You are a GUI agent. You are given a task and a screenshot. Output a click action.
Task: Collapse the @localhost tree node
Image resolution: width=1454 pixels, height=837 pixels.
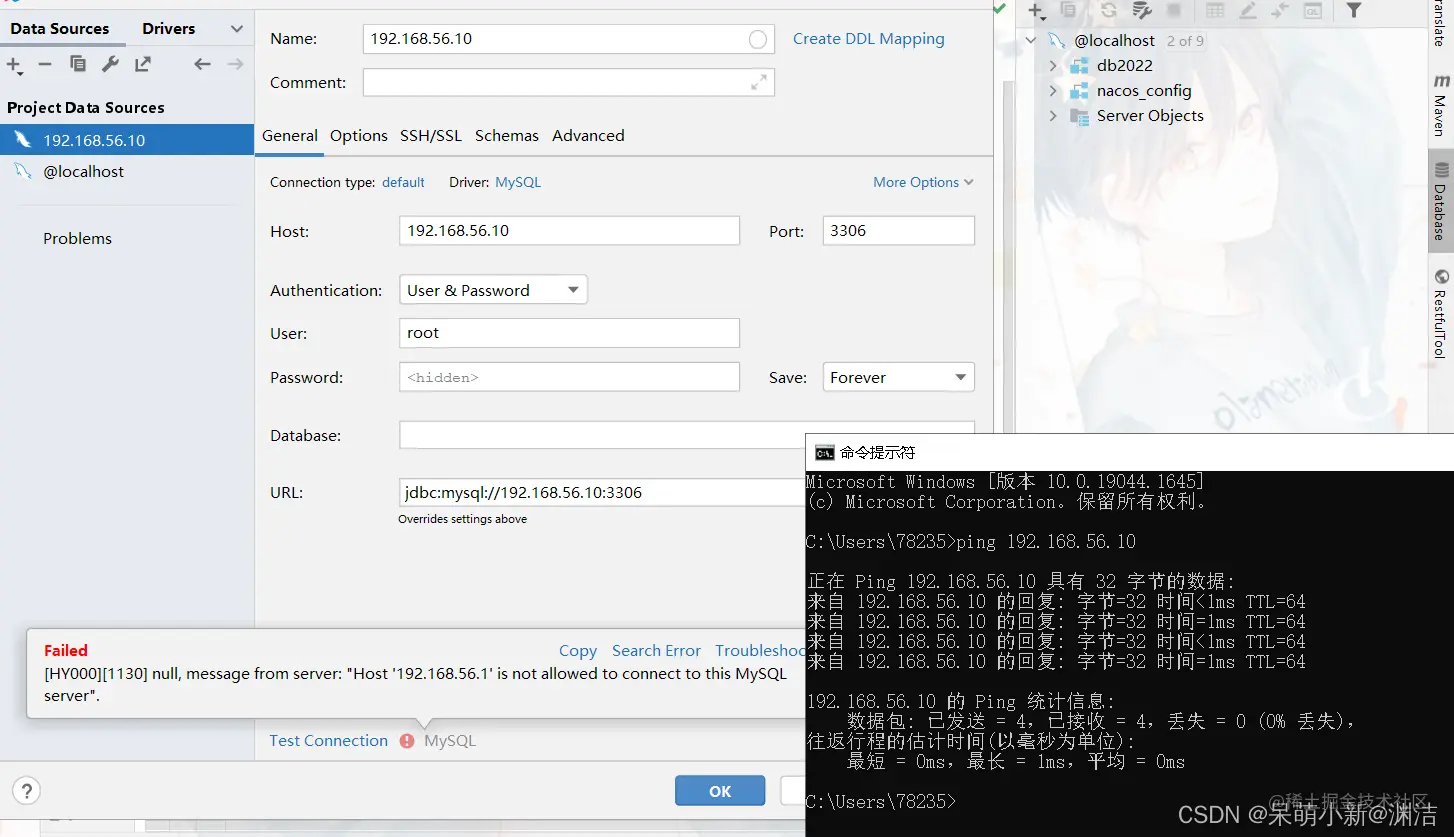(1031, 41)
